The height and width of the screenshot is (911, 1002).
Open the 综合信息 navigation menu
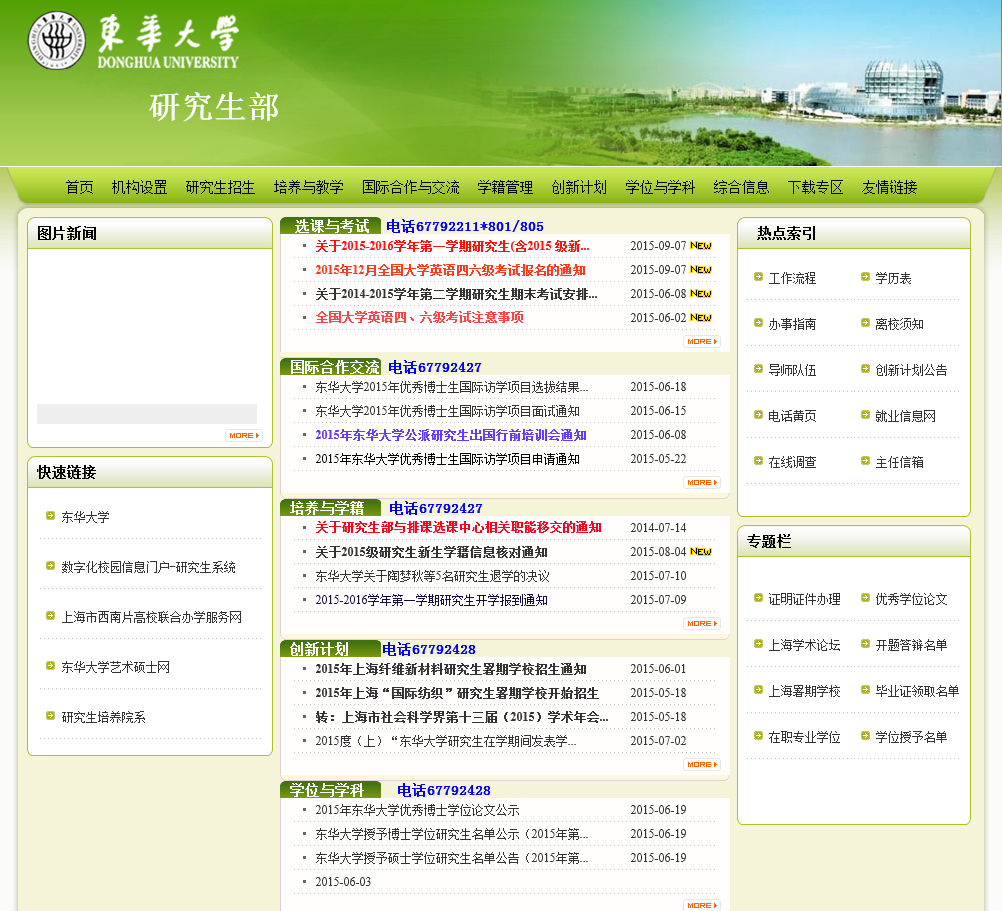[x=741, y=187]
